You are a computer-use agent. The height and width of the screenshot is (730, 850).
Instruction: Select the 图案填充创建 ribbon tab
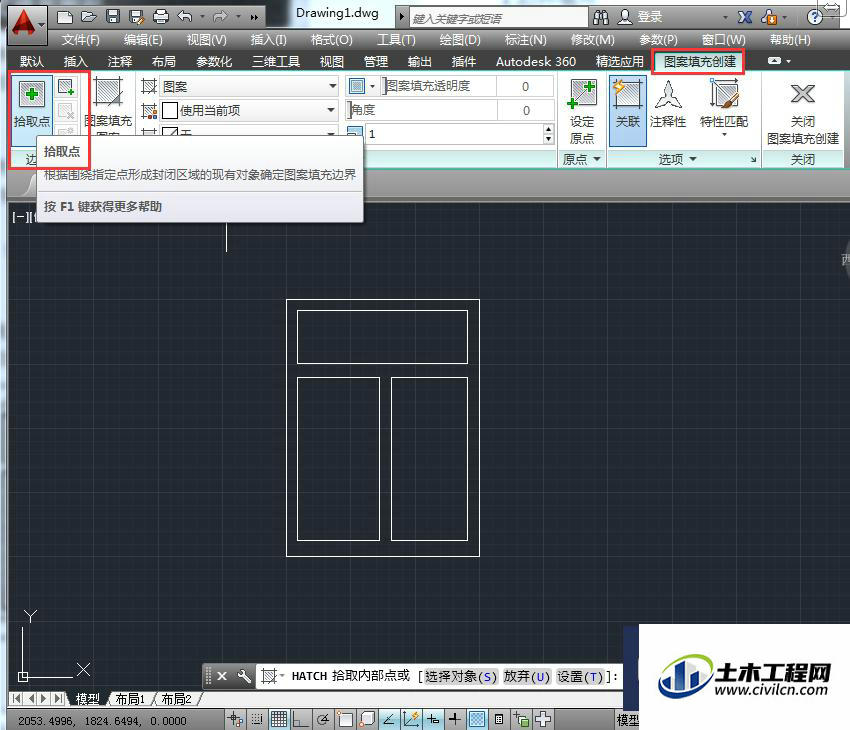point(699,62)
